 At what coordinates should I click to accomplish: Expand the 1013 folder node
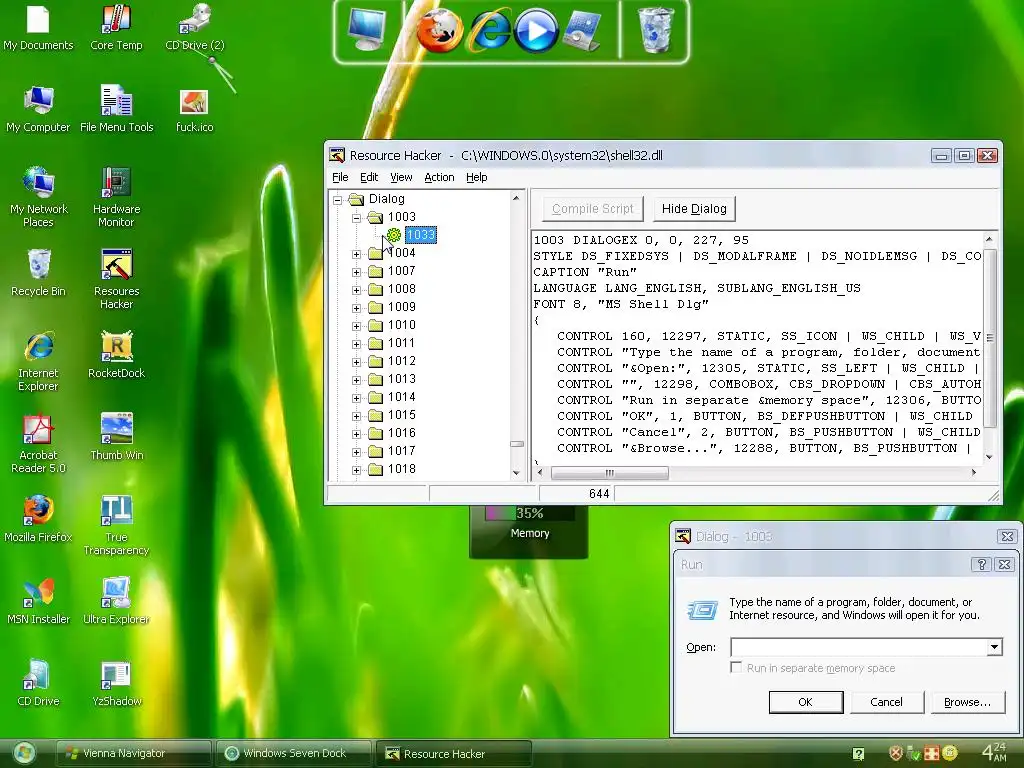pyautogui.click(x=357, y=380)
